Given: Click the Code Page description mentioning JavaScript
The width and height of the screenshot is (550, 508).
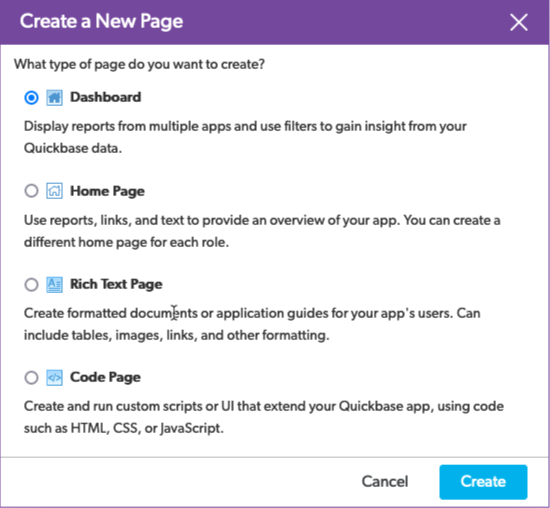Looking at the screenshot, I should coord(264,417).
